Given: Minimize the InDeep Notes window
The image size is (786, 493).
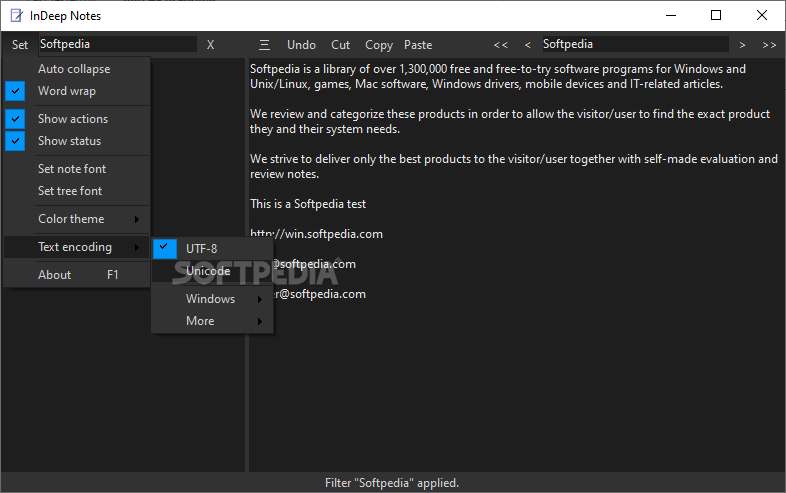Looking at the screenshot, I should coord(671,16).
